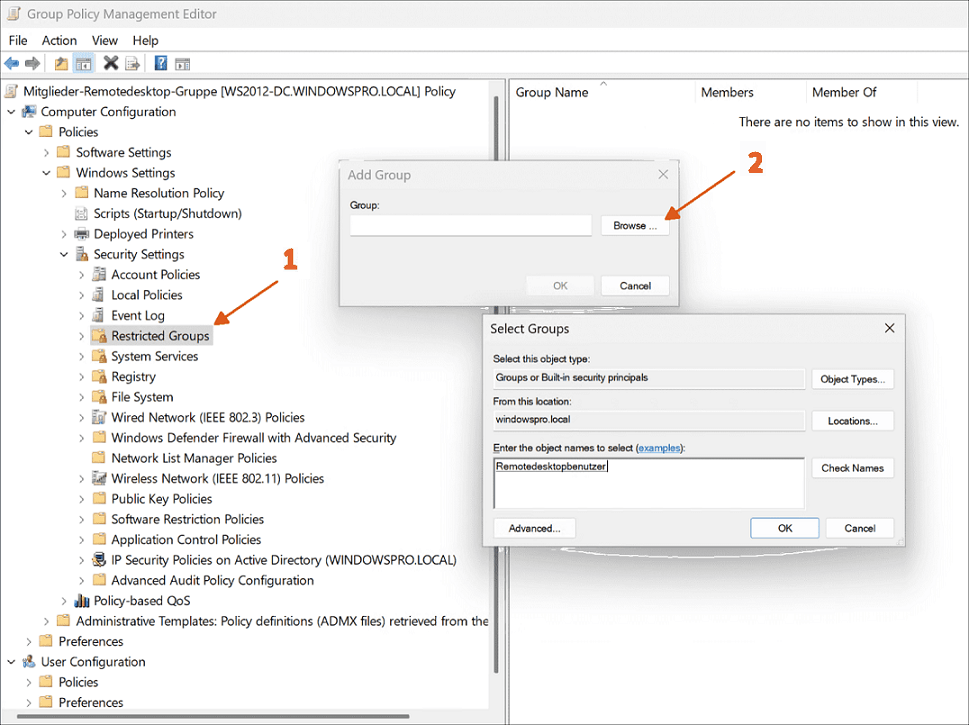
Task: Open the examples link in Select Groups
Action: click(659, 448)
